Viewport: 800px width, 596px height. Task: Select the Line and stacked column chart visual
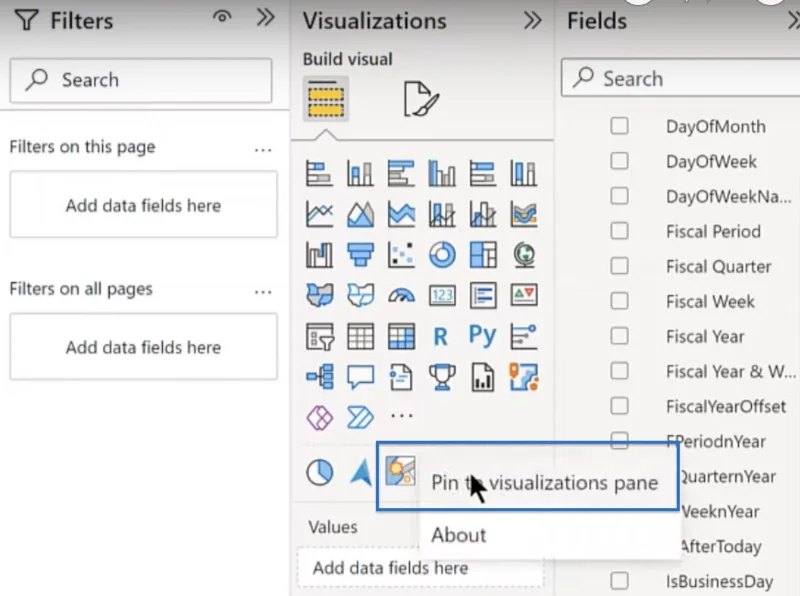click(442, 214)
